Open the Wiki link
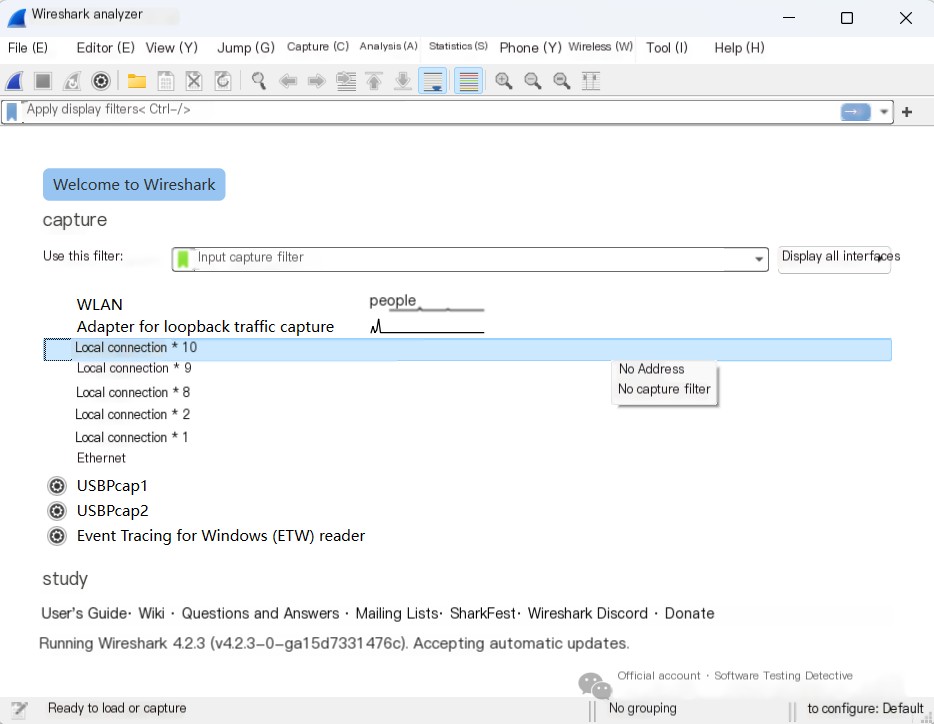 click(x=151, y=613)
